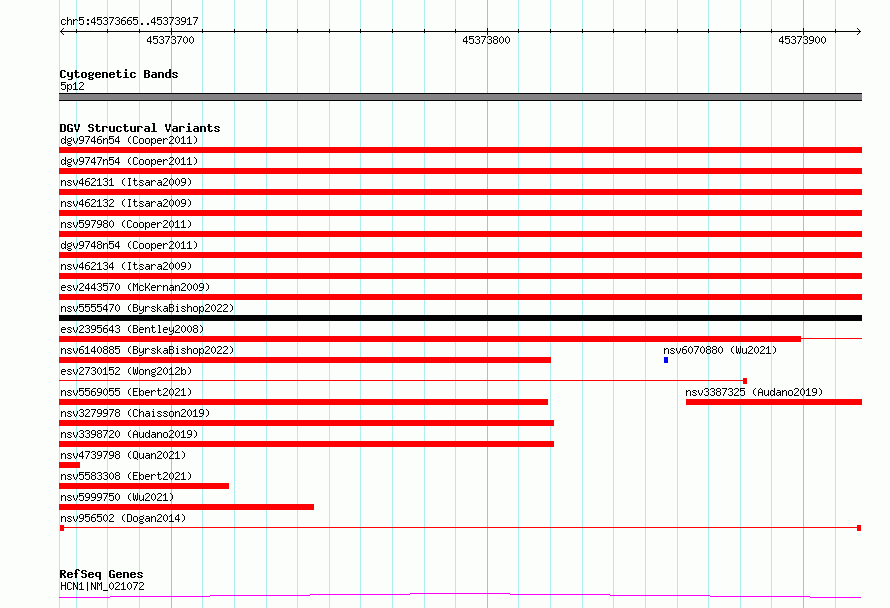Click the esv2730152 thin line end marker
Screen dimensions: 890x608
coord(745,381)
